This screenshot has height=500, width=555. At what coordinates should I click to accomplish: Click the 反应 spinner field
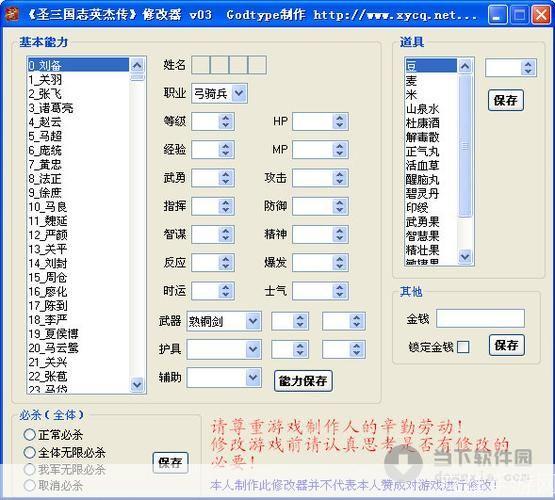point(212,263)
